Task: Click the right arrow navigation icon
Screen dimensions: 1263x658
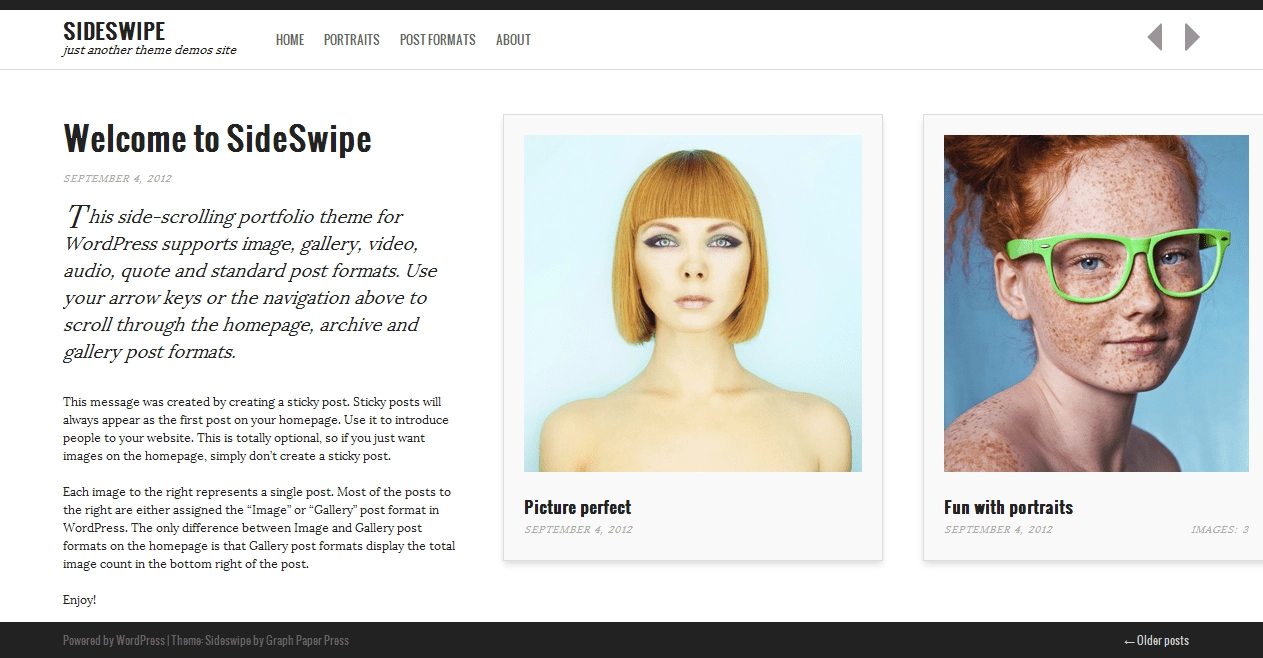Action: point(1191,38)
